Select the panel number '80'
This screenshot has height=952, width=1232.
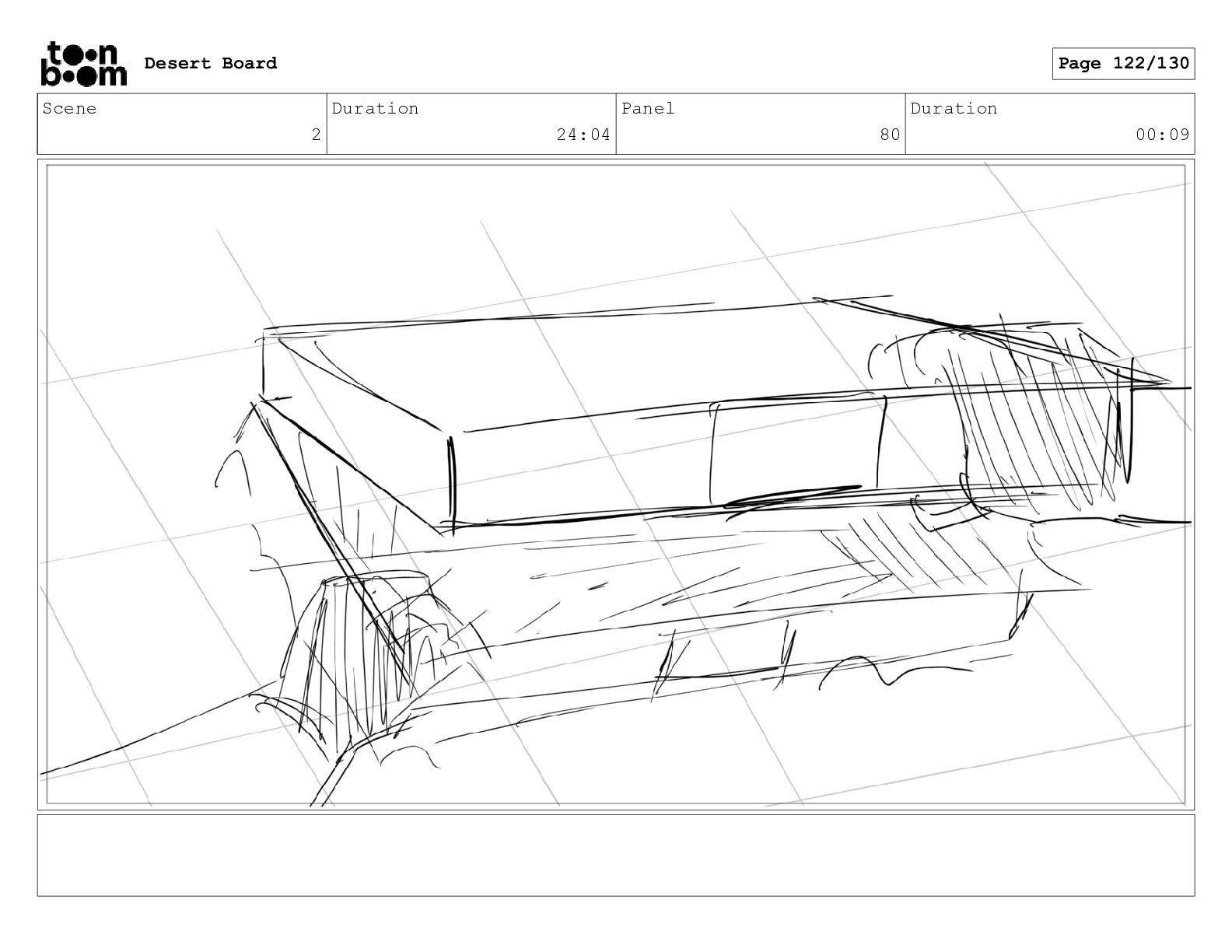[x=890, y=135]
